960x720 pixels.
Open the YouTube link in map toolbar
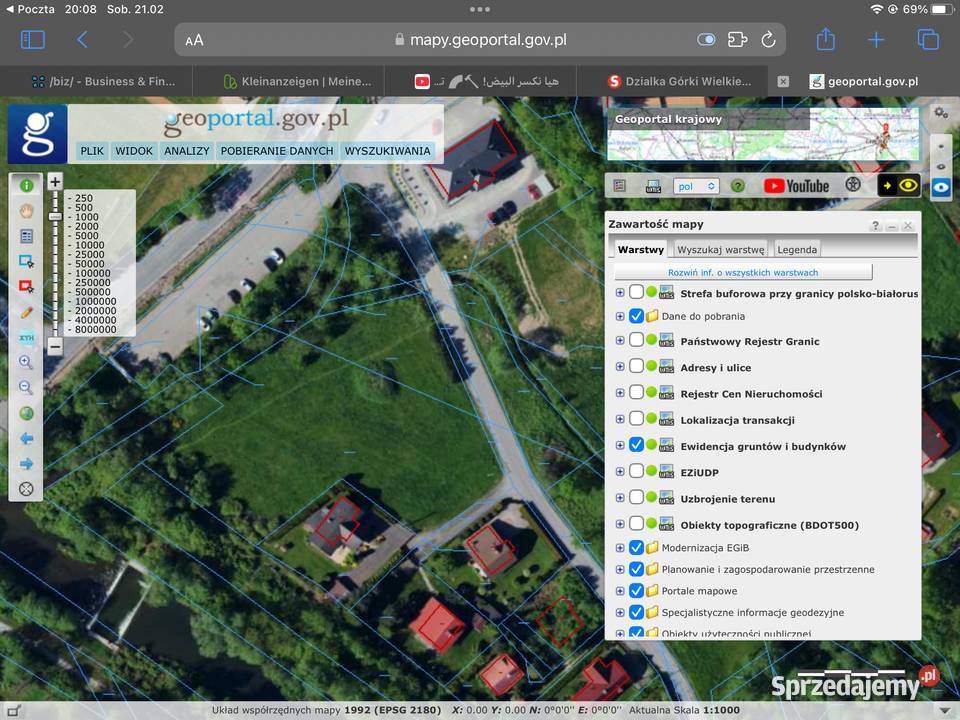point(796,186)
